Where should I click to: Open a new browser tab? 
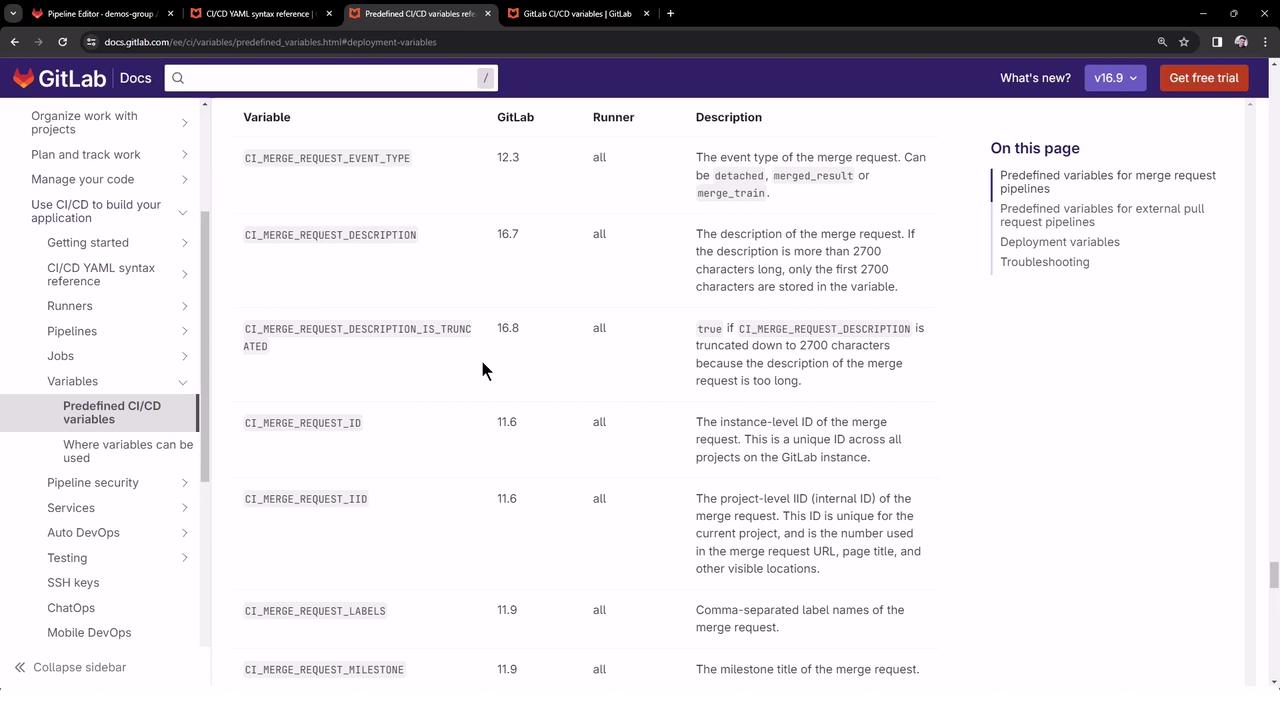coord(670,14)
